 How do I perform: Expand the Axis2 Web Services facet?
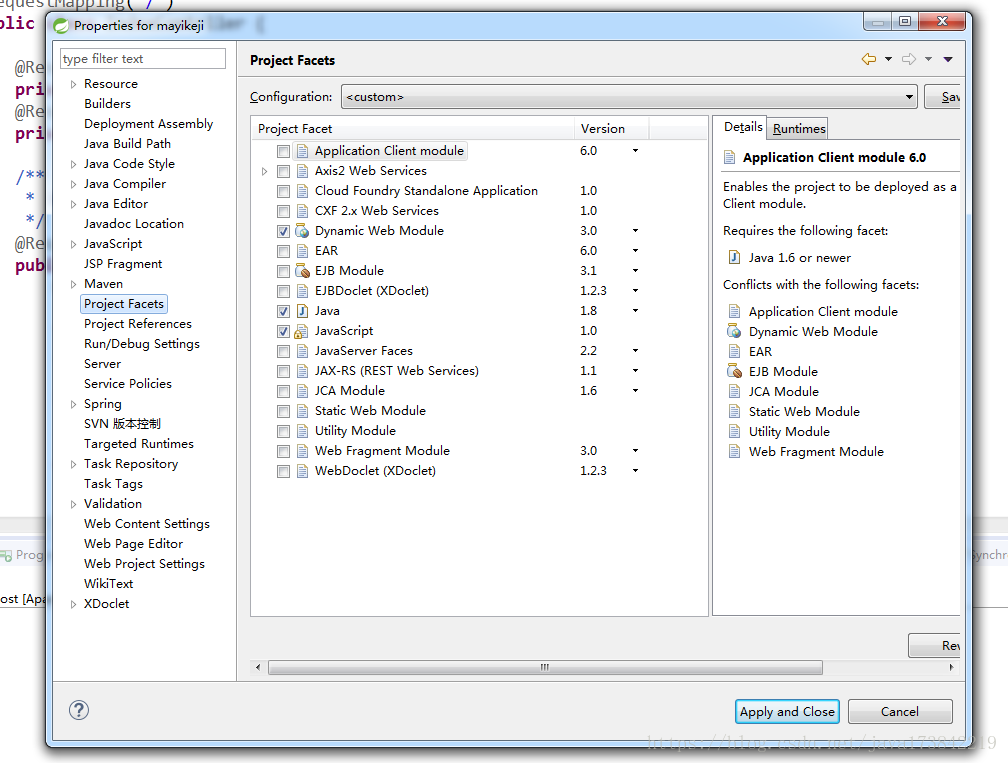[x=264, y=171]
